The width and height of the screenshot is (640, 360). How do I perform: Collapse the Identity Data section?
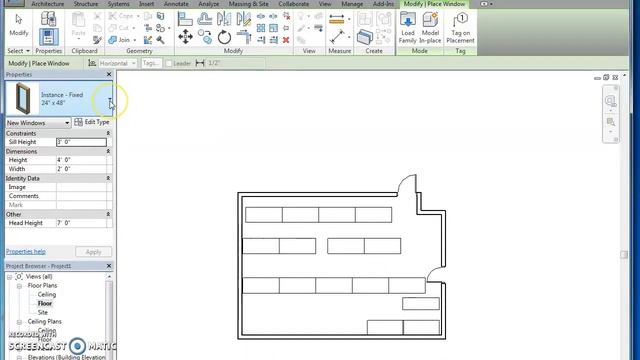click(108, 178)
